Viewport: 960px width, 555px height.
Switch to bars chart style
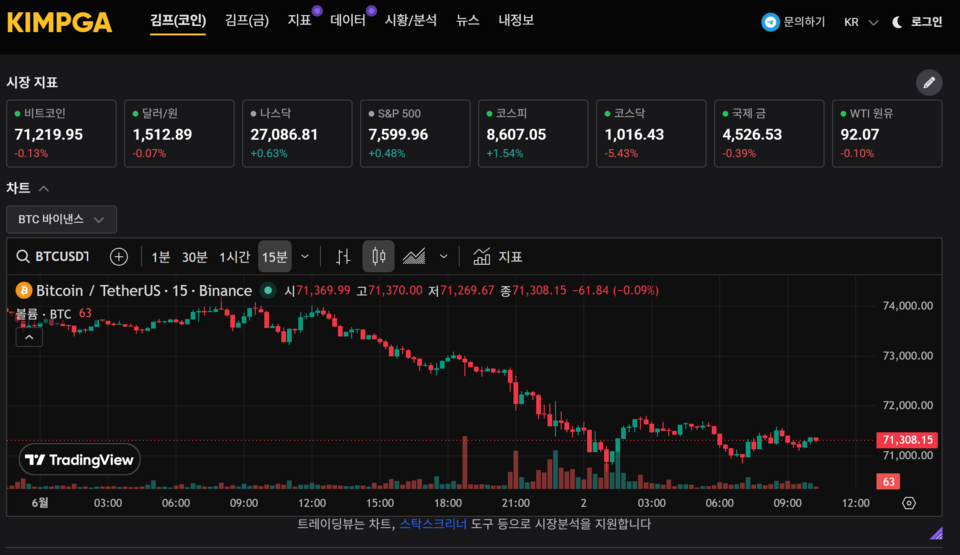[x=343, y=257]
